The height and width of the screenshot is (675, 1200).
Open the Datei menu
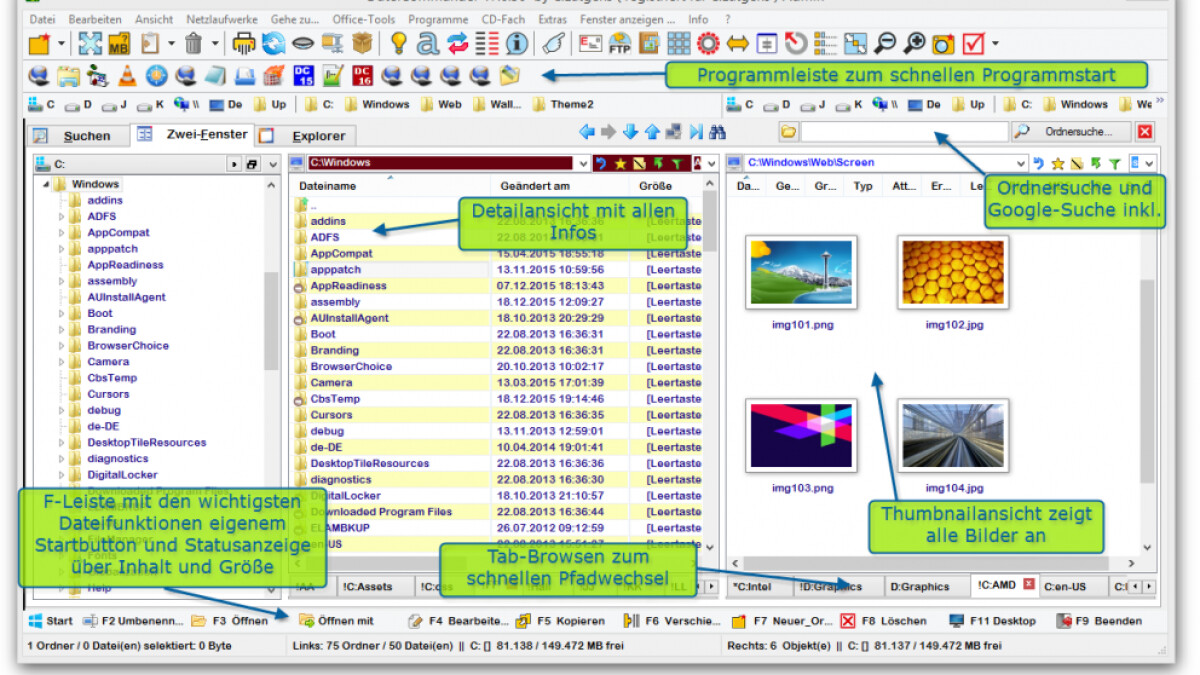click(43, 19)
